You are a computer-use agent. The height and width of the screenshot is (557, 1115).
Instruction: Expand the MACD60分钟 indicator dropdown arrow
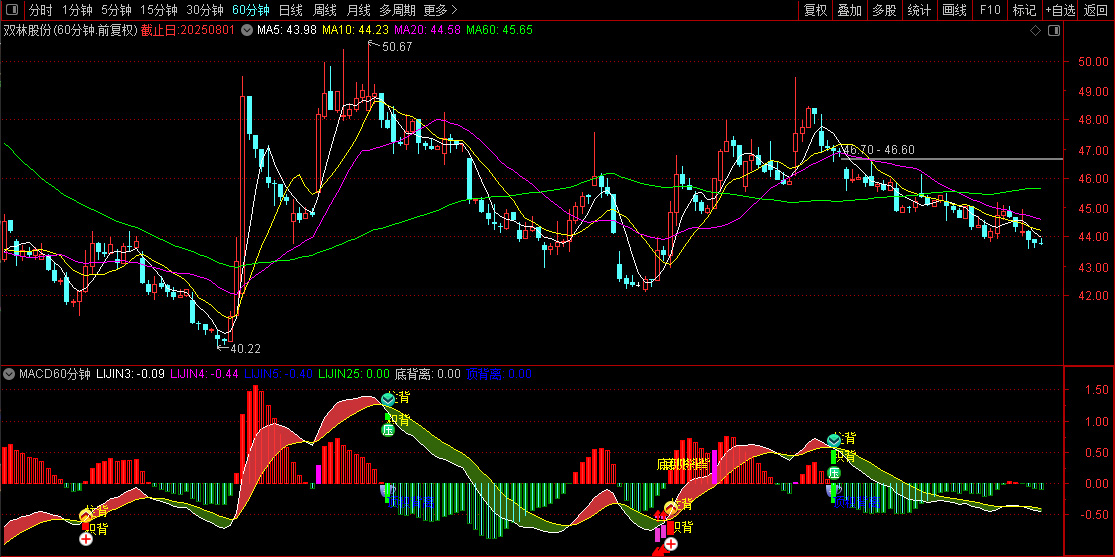(9, 373)
